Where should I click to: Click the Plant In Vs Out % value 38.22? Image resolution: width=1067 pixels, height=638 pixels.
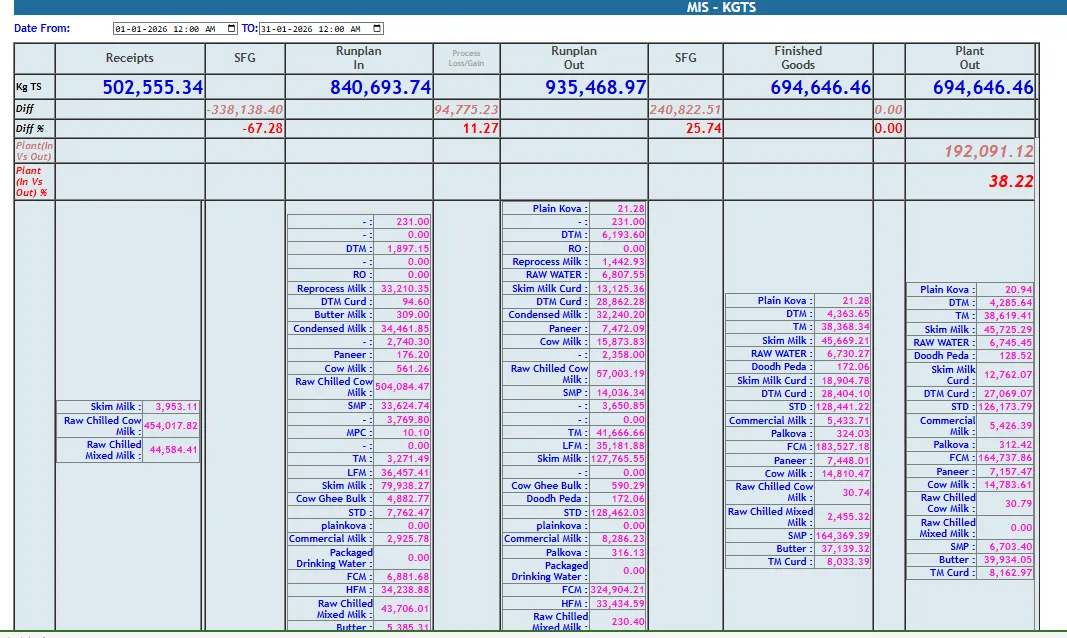tap(1011, 181)
